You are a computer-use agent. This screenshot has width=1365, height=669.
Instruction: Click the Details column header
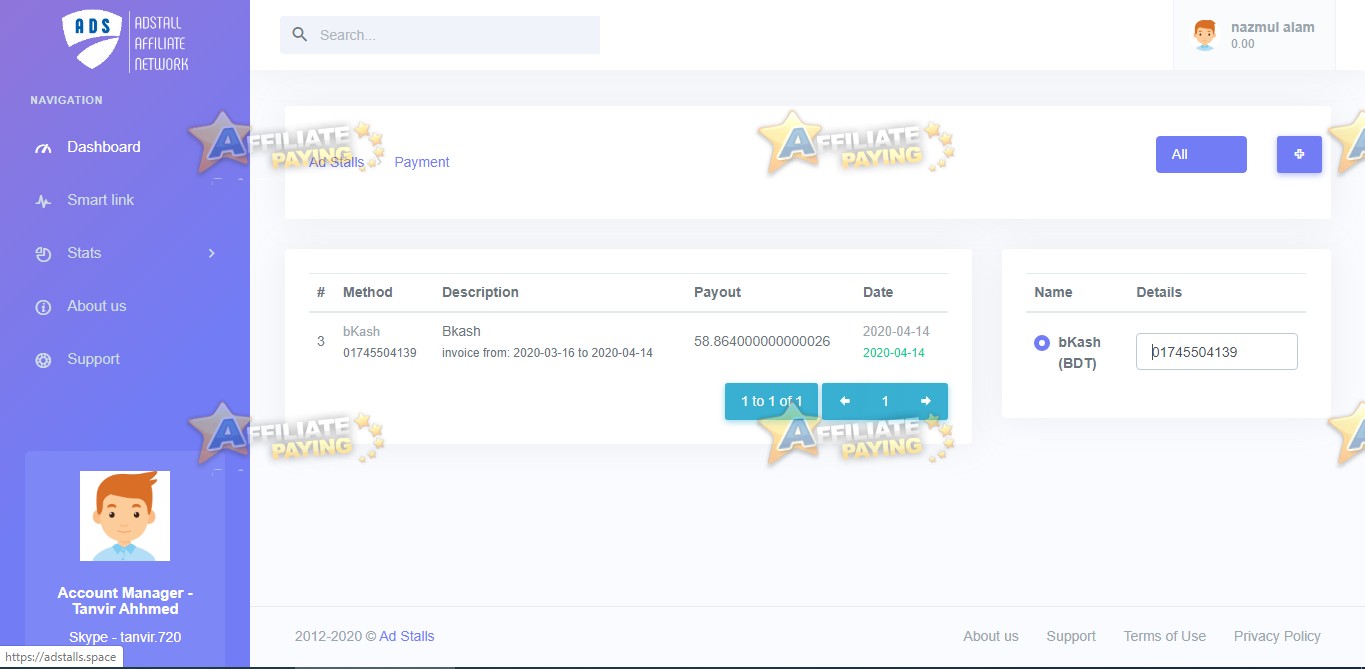1159,292
